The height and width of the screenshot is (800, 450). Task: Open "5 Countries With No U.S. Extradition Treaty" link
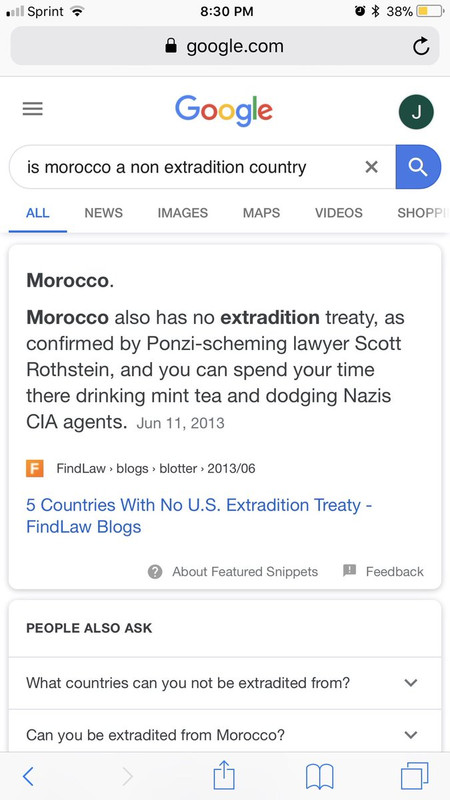(199, 516)
